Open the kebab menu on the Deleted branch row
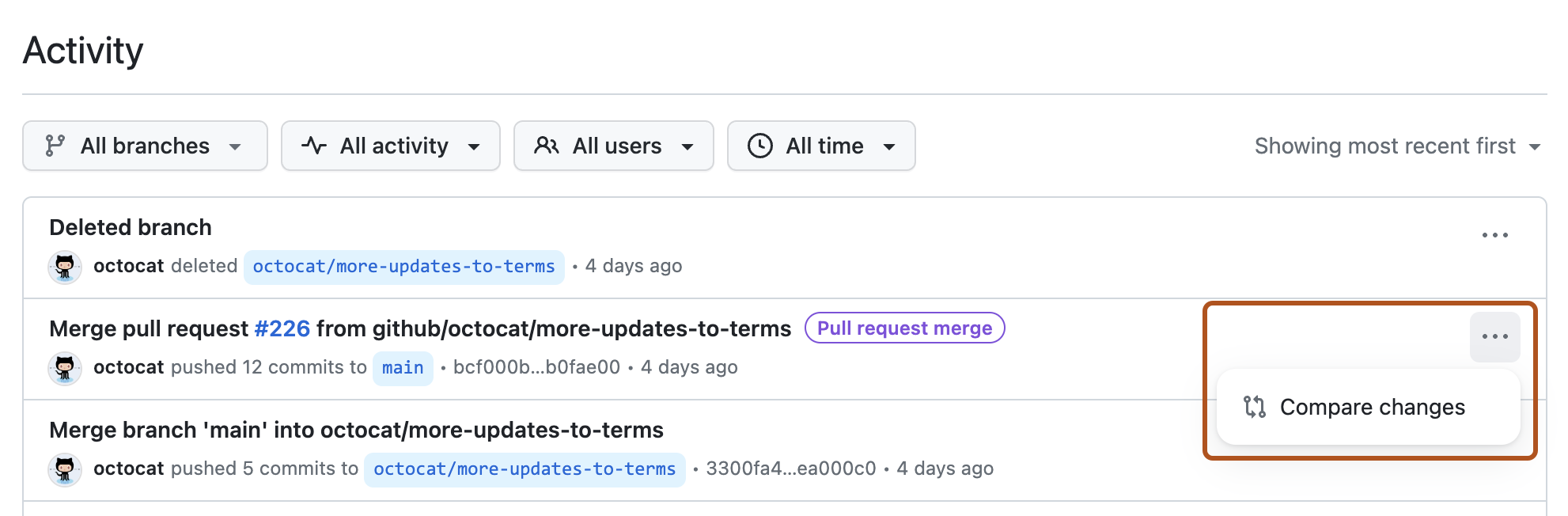Image resolution: width=1568 pixels, height=516 pixels. coord(1495,234)
